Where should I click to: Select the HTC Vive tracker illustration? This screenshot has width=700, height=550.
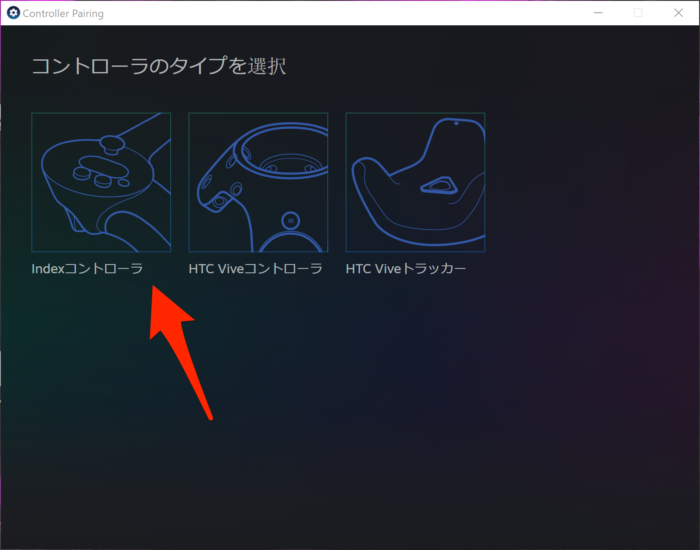[415, 182]
